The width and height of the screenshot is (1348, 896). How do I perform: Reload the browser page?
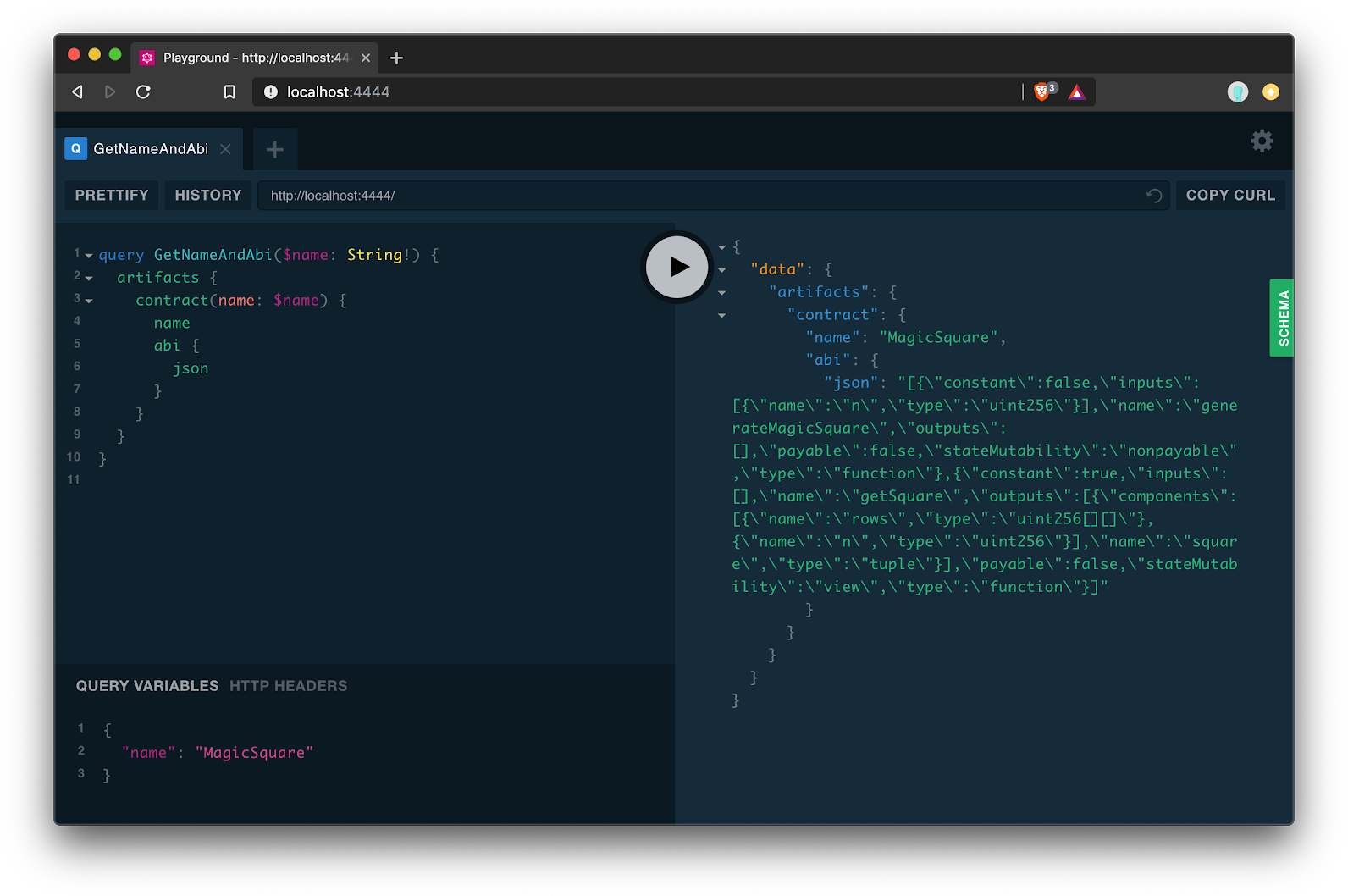coord(143,91)
